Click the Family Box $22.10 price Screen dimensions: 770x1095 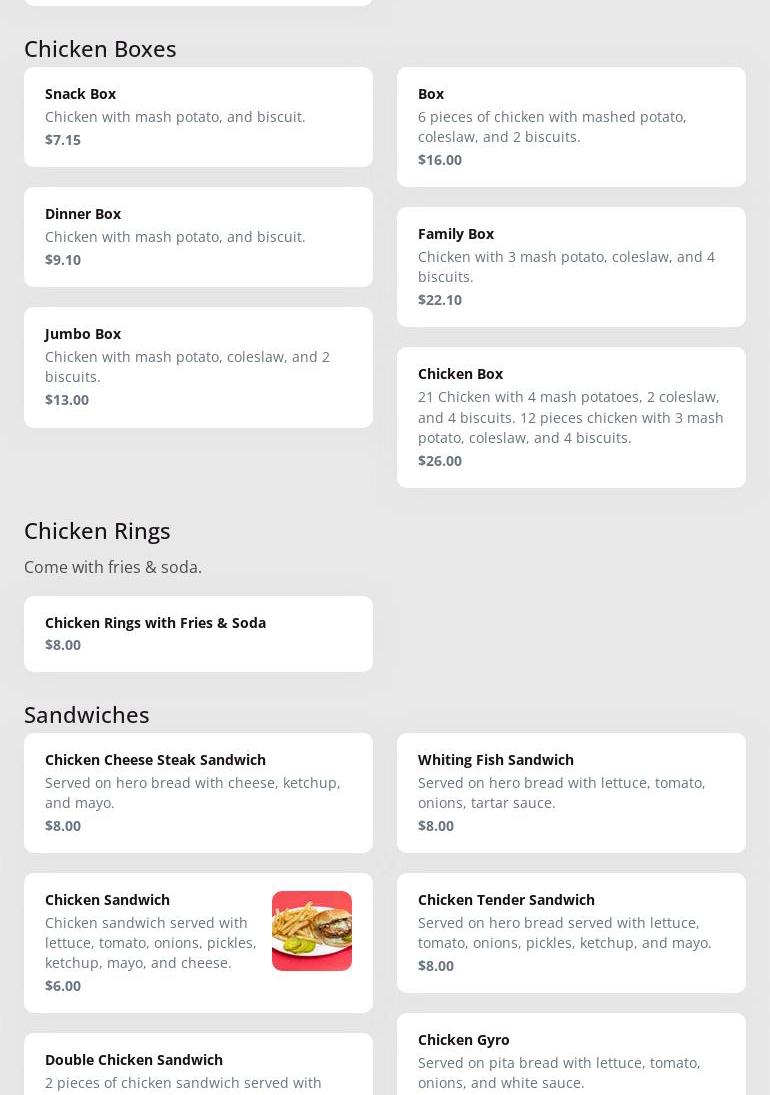440,299
